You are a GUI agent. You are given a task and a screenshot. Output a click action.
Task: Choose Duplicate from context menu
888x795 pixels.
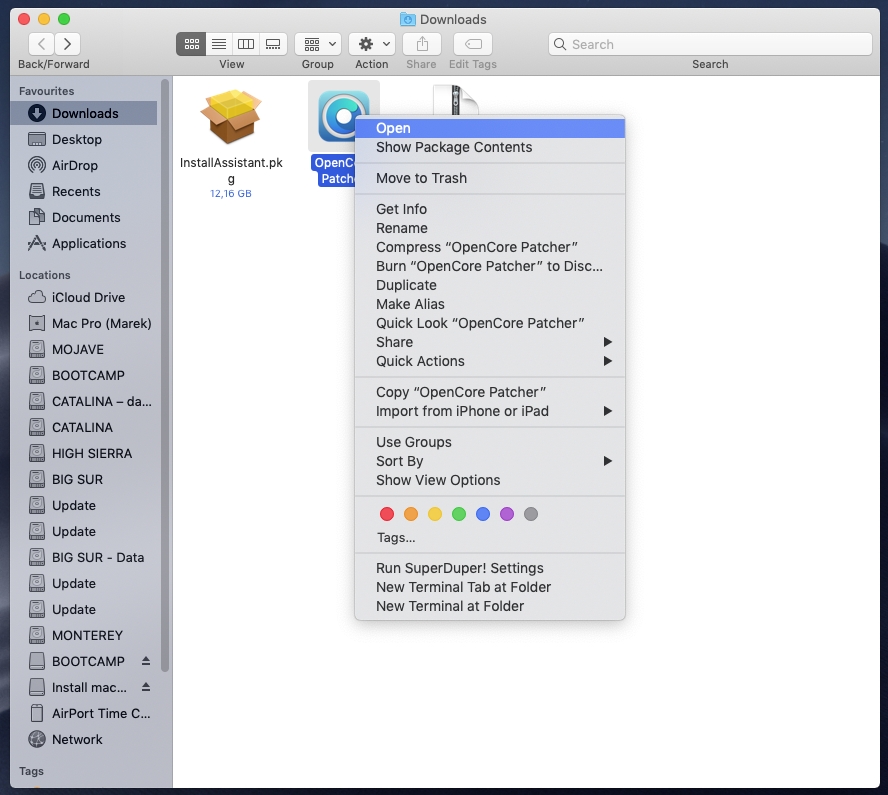pyautogui.click(x=490, y=285)
